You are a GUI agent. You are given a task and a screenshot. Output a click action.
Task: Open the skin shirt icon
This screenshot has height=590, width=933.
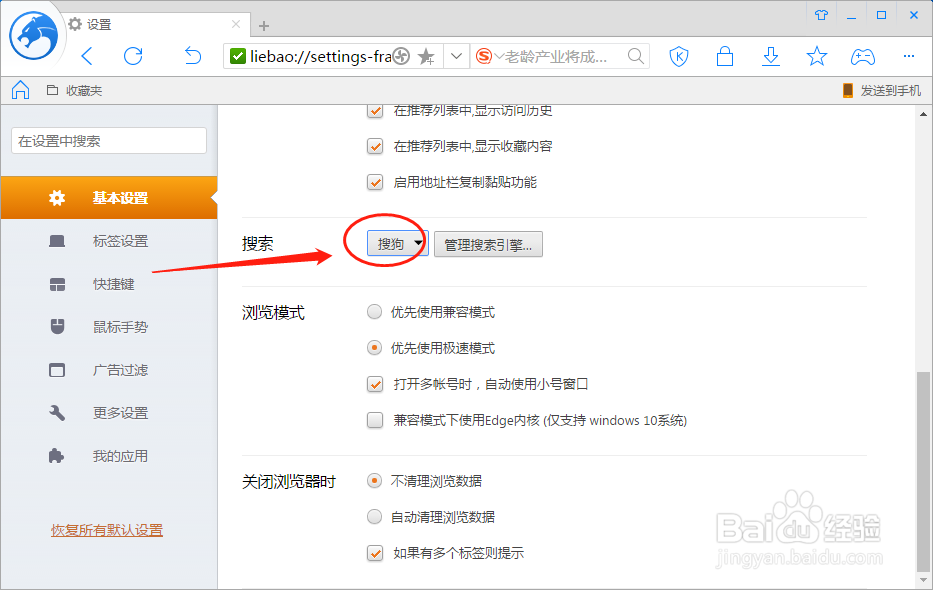pos(821,15)
